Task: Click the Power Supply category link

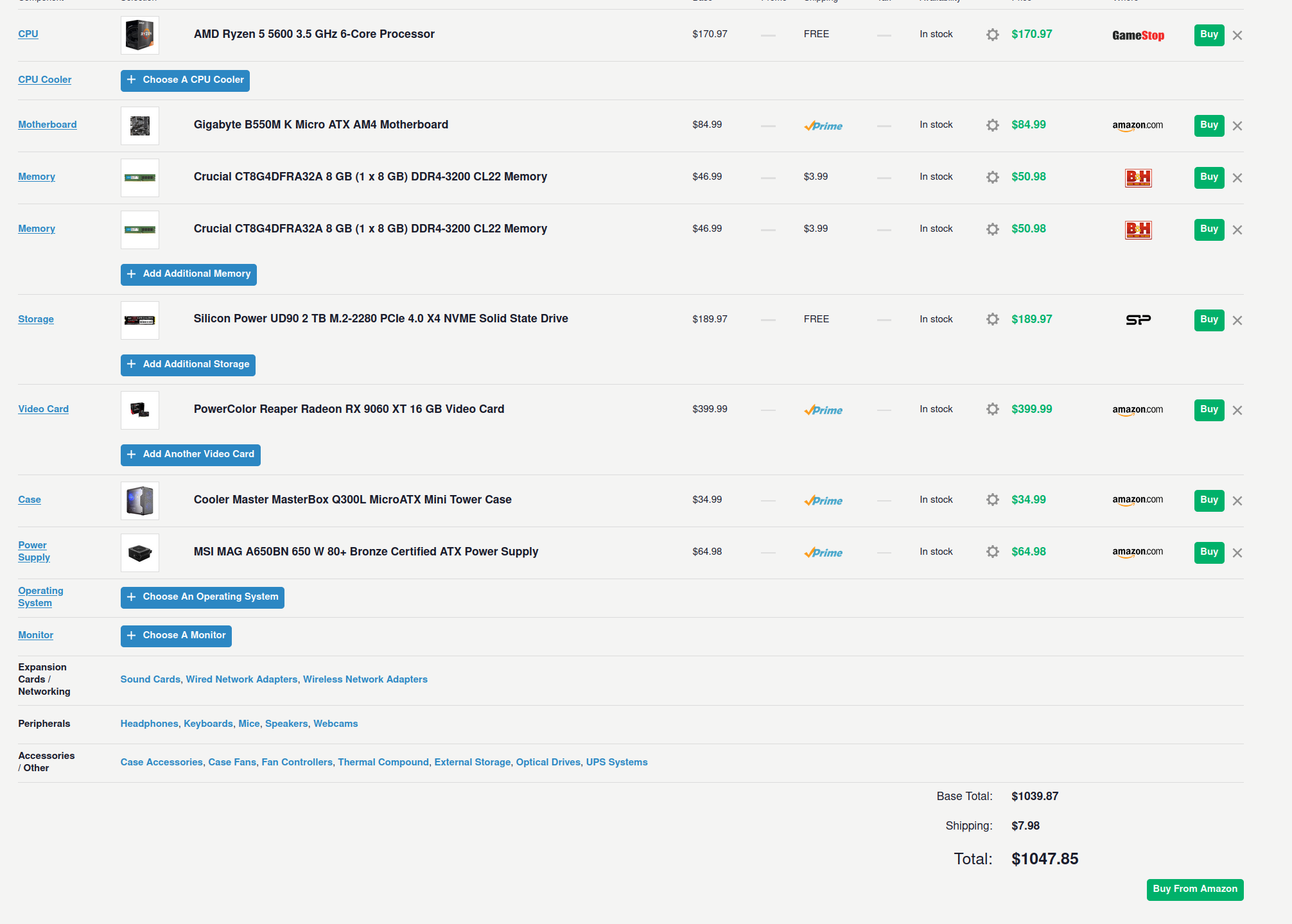Action: tap(33, 552)
